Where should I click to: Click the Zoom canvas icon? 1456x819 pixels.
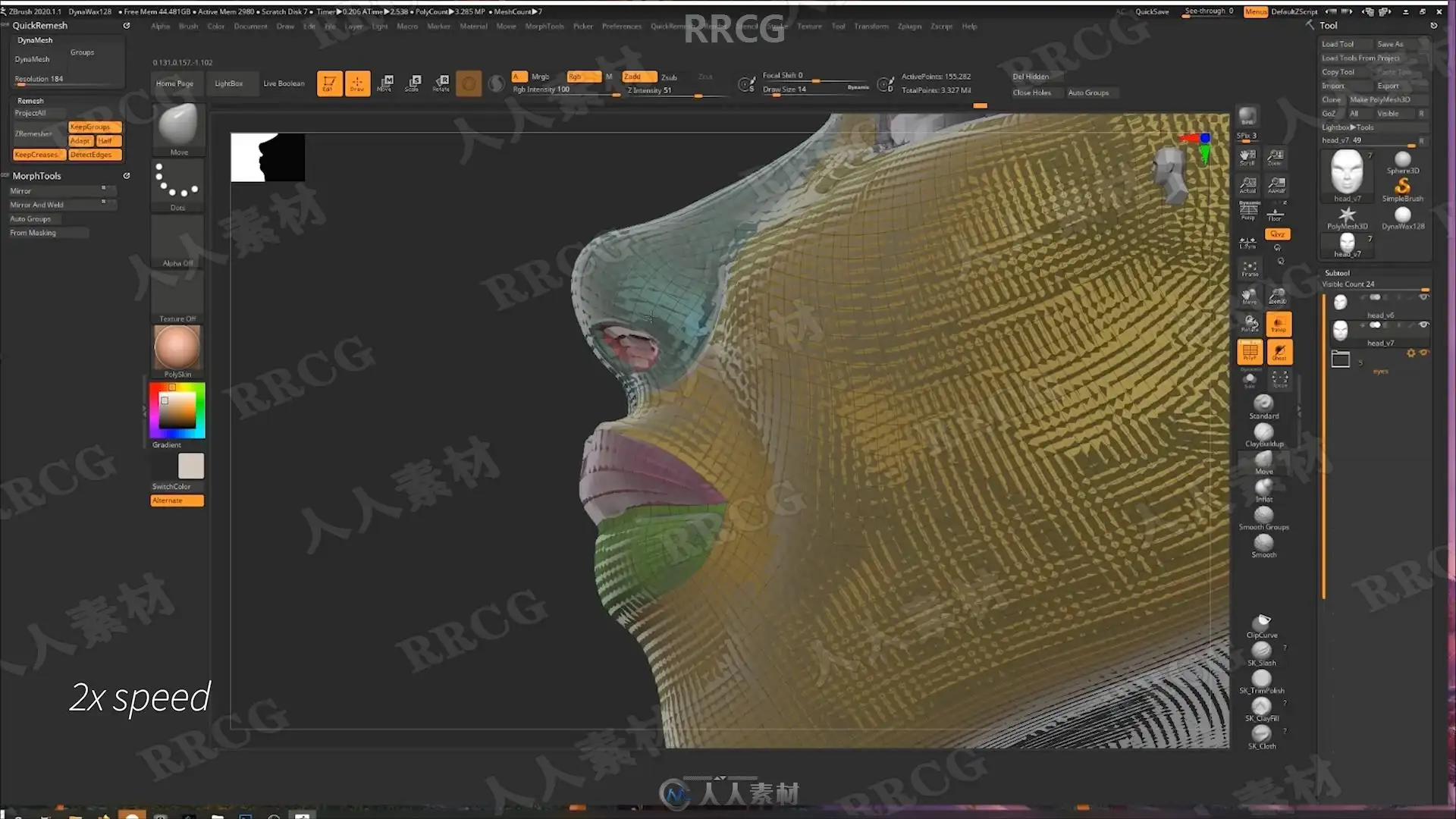[1276, 157]
